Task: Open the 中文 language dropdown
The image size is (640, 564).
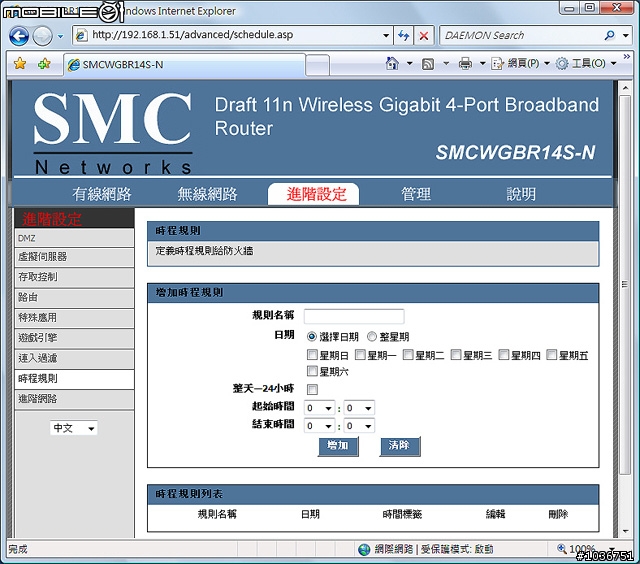Action: coord(74,428)
